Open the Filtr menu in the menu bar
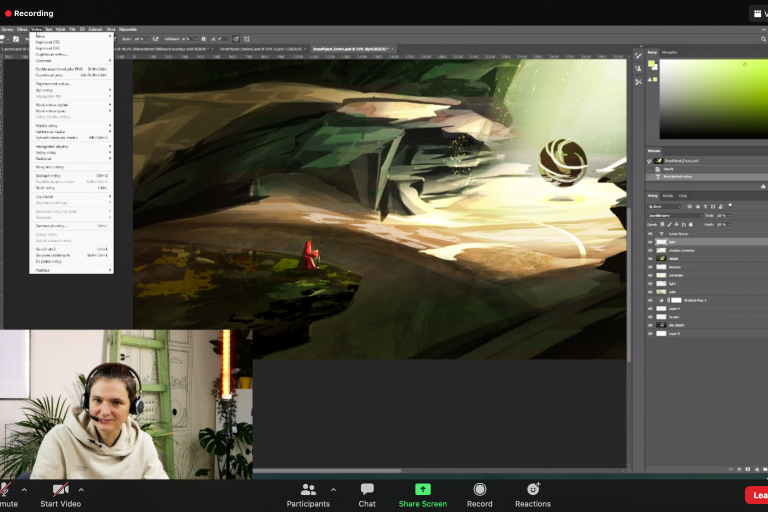This screenshot has width=768, height=512. point(72,30)
